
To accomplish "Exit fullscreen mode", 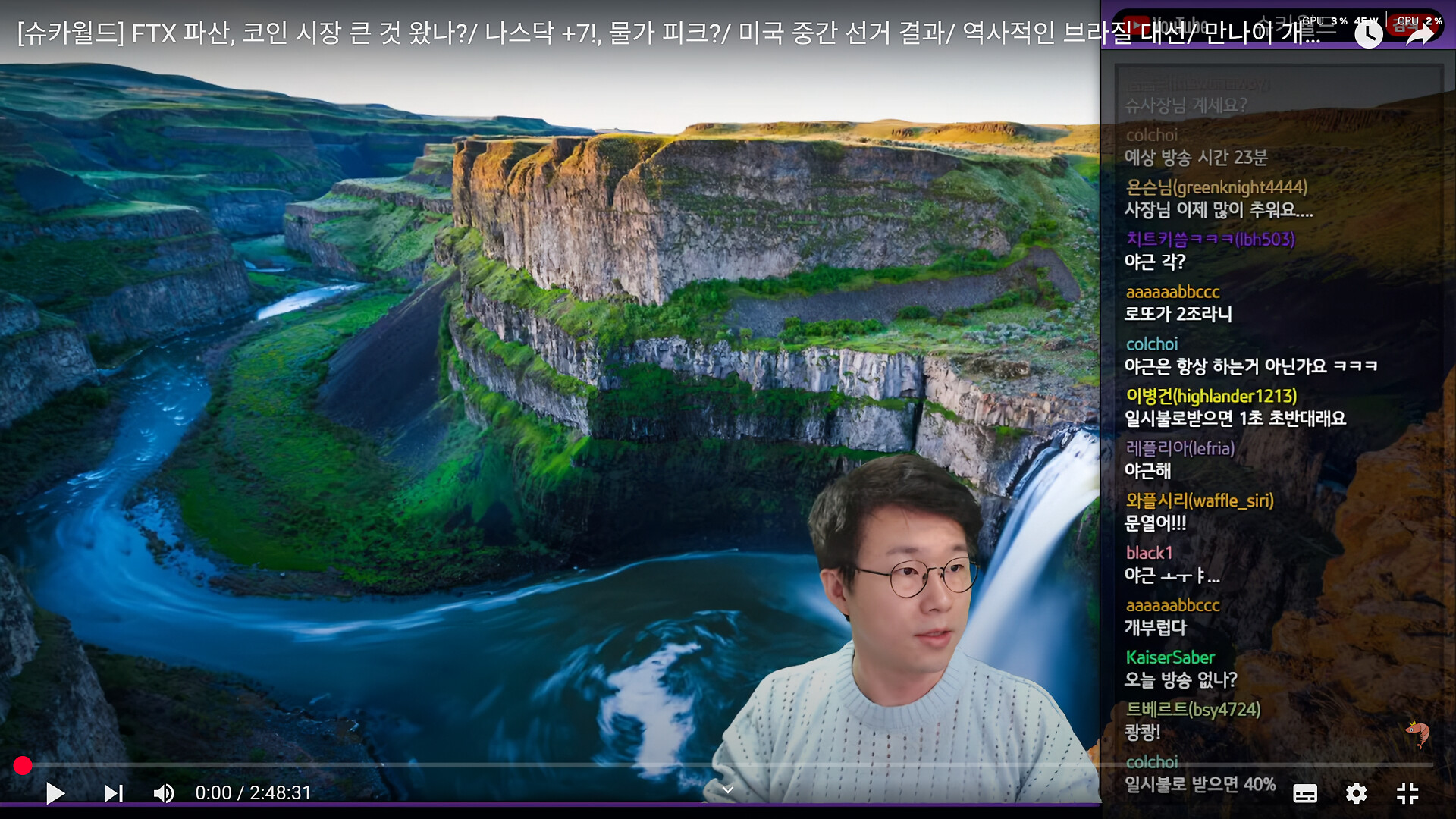I will [1407, 793].
